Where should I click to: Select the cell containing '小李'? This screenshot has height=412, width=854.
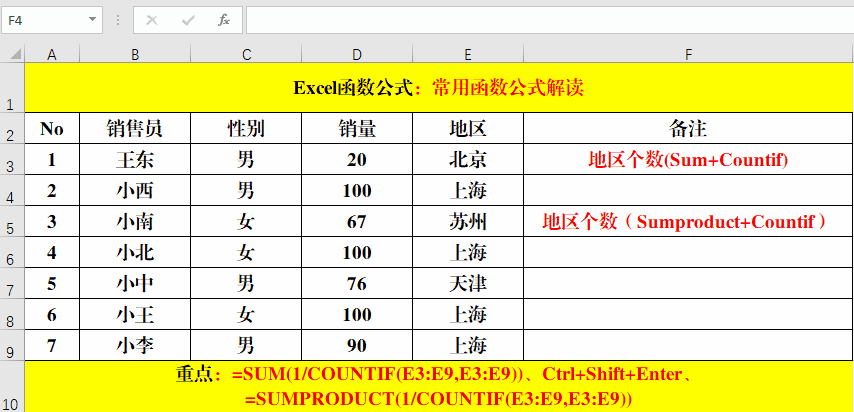[135, 346]
